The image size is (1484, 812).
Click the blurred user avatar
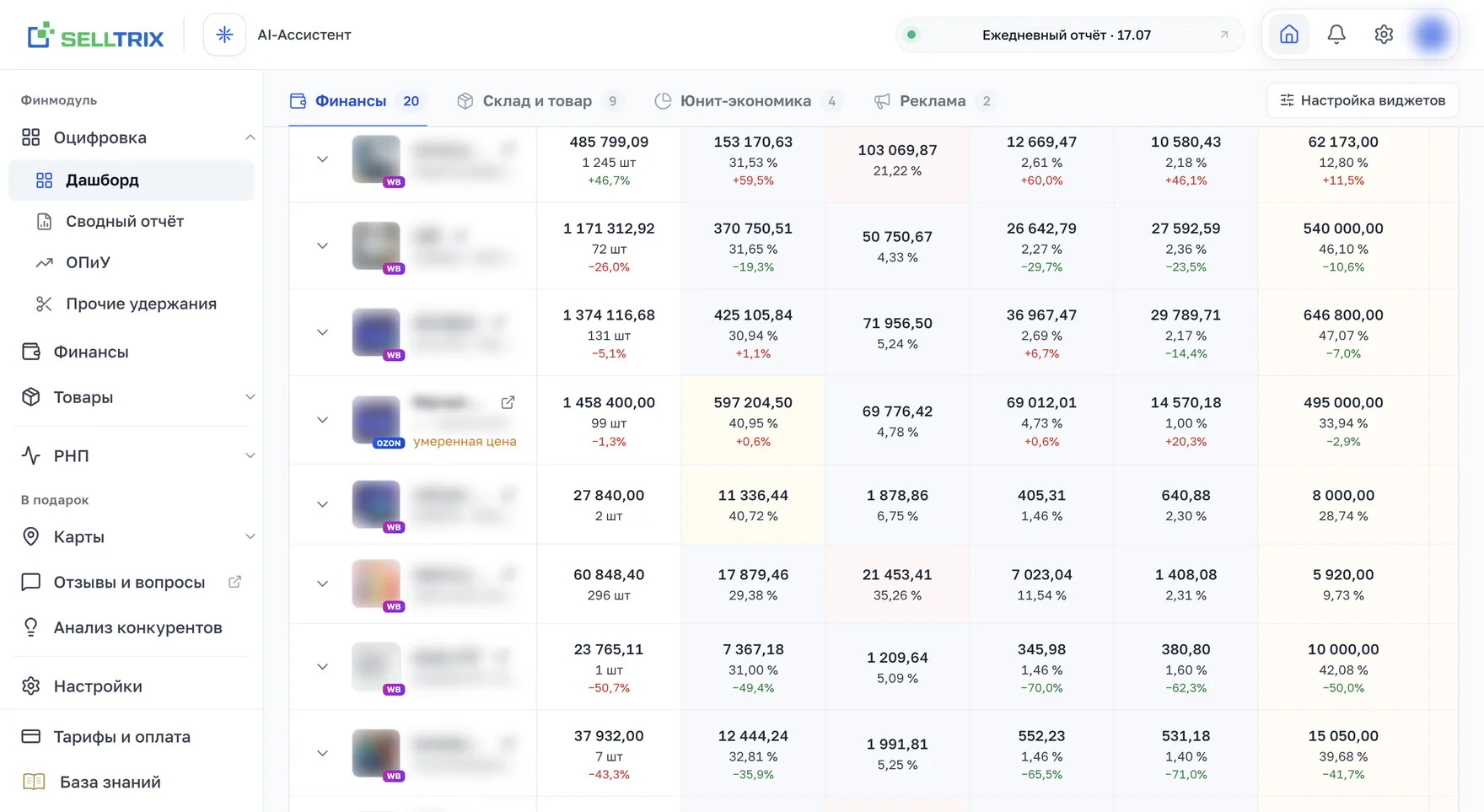tap(1431, 35)
